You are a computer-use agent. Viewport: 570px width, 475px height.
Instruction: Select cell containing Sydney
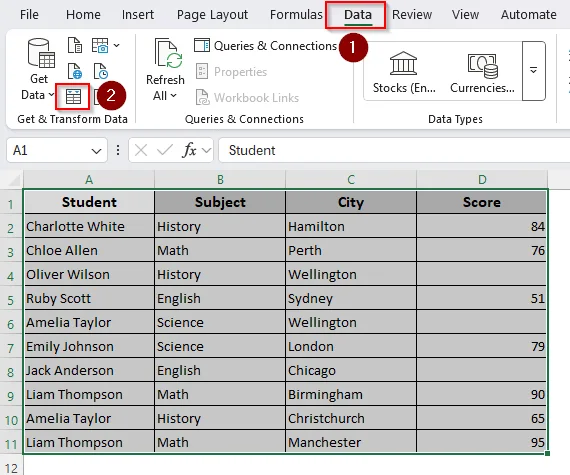351,298
